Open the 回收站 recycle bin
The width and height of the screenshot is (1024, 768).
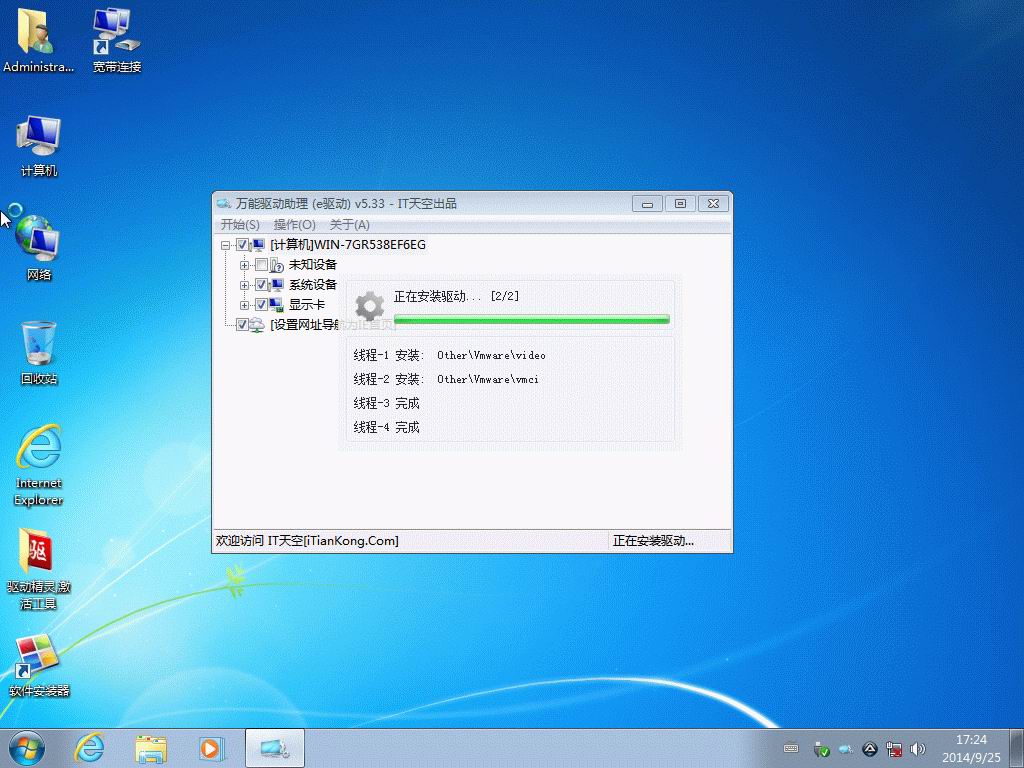click(39, 353)
